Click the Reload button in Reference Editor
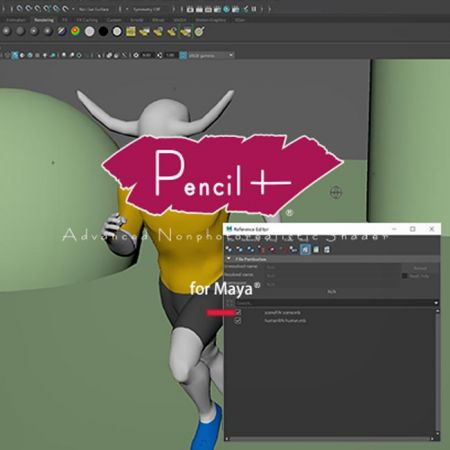Viewport: 450px width, 450px height. 420,268
